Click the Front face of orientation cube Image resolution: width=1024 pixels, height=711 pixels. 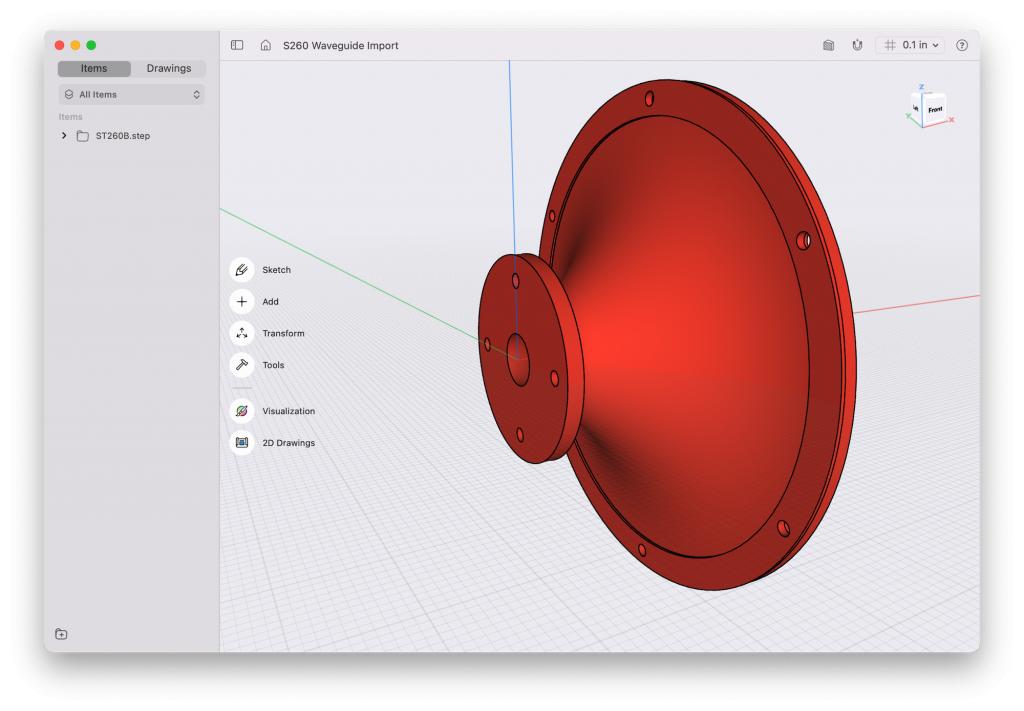(935, 110)
